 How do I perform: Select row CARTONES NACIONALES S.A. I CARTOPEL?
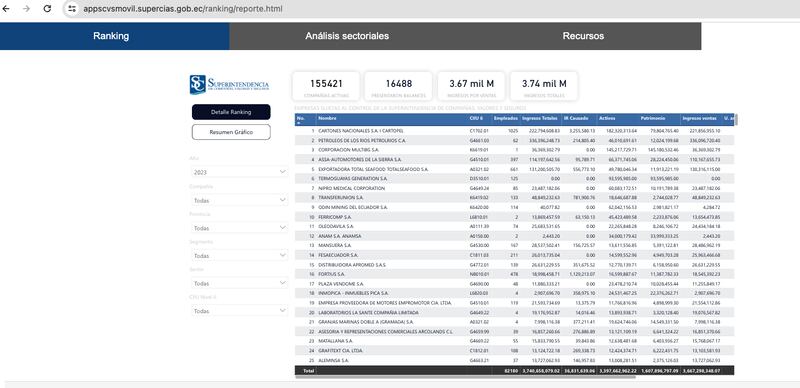pos(514,131)
